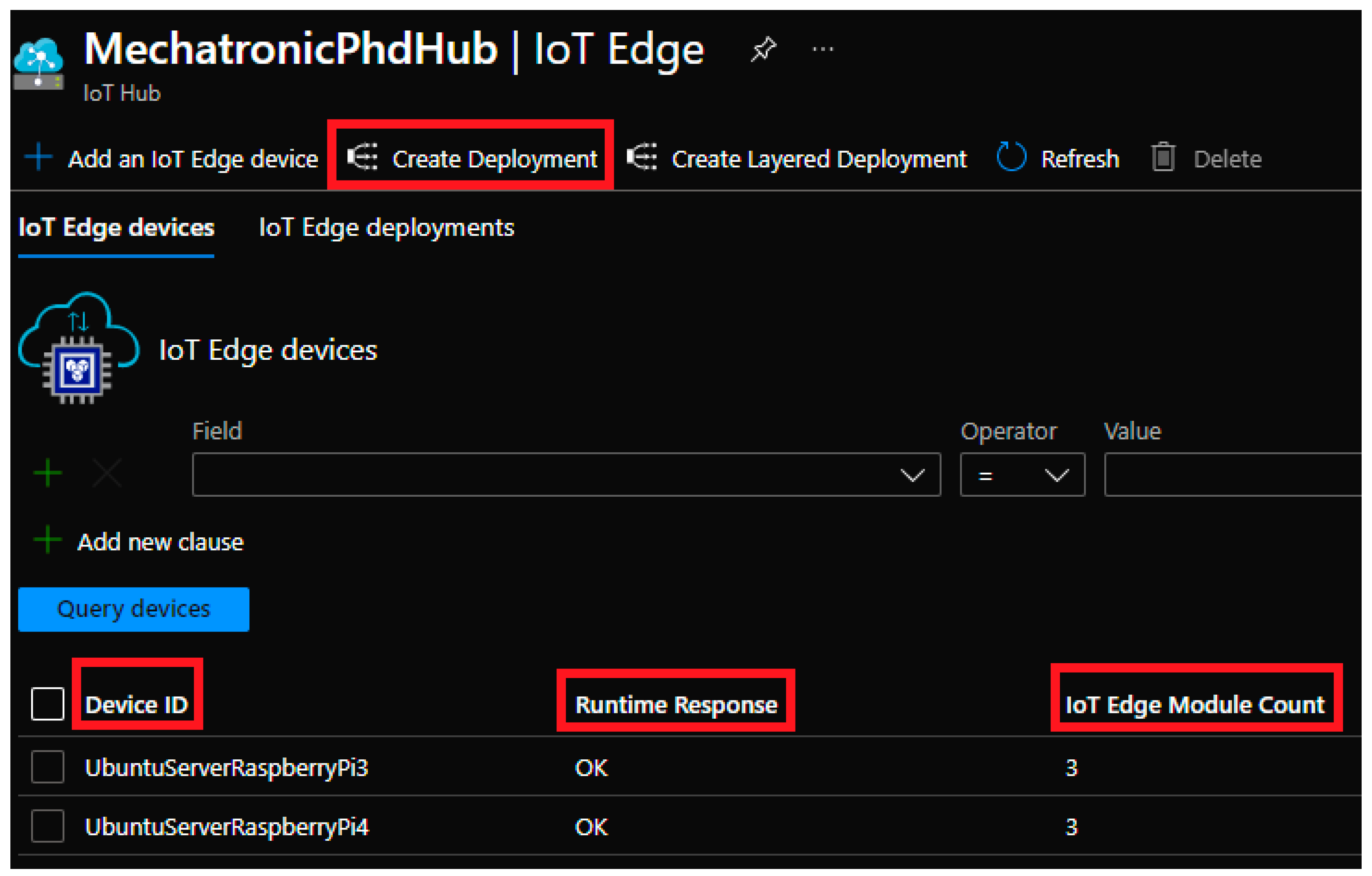Viewport: 1372px width, 876px height.
Task: Select the IoT Edge devices tab
Action: coord(116,228)
